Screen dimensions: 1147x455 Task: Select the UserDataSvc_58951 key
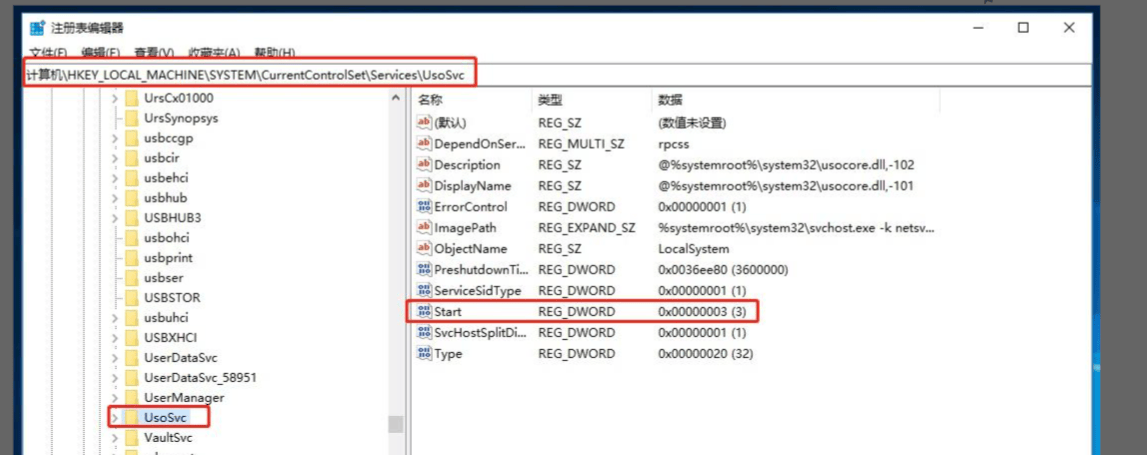(x=199, y=377)
